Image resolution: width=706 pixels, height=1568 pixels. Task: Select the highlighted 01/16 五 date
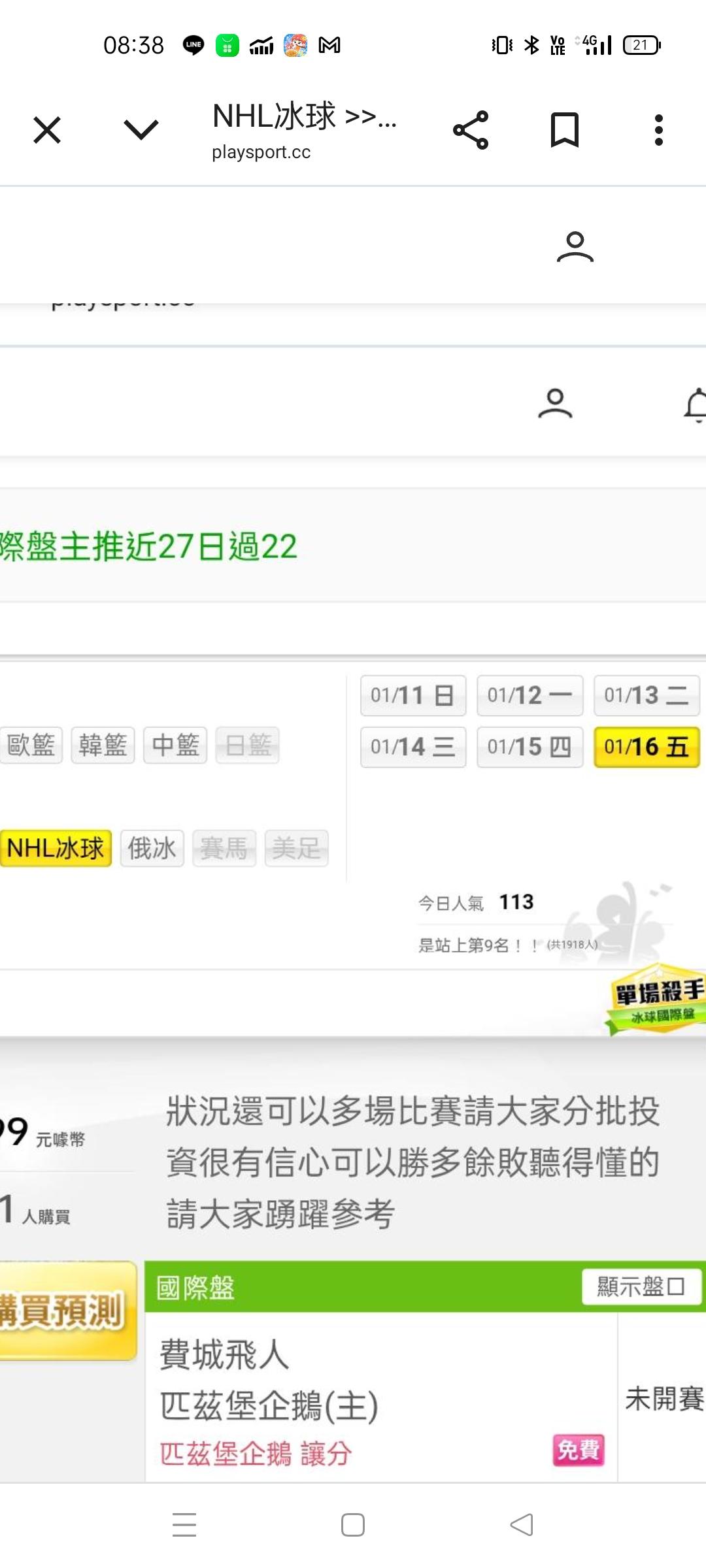pos(647,747)
